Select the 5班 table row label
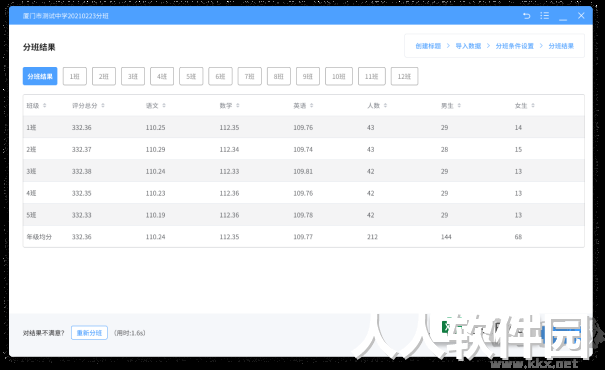 click(x=31, y=215)
